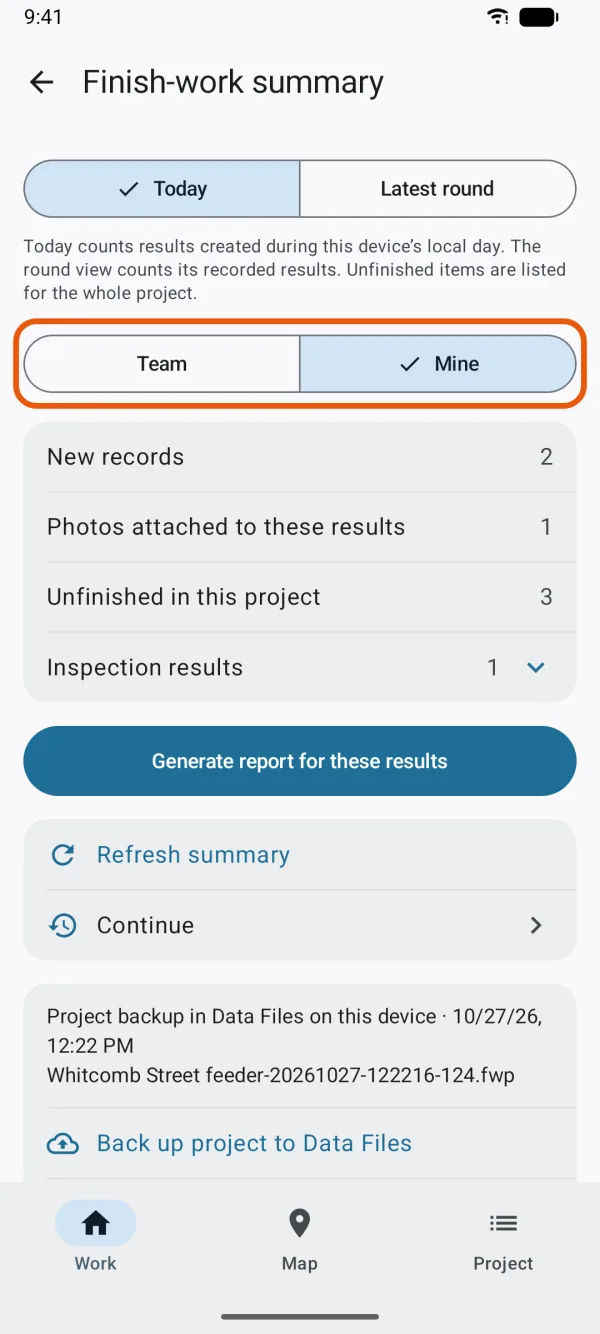Click the Continue history clock icon
Viewport: 600px width, 1334px height.
pyautogui.click(x=63, y=925)
